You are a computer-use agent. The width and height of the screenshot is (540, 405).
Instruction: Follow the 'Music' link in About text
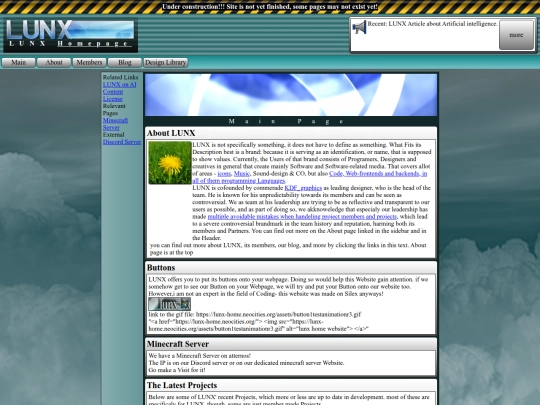coord(242,174)
